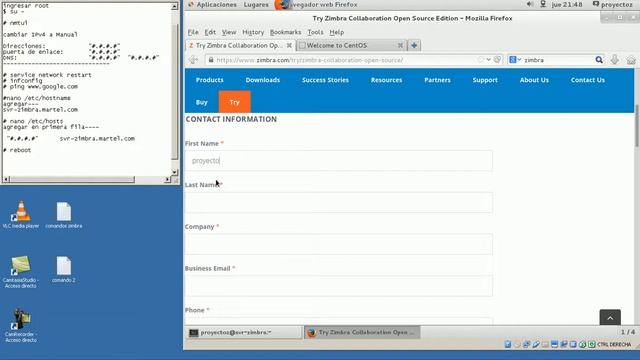The height and width of the screenshot is (360, 640).
Task: Open the History menu in Firefox
Action: 253,32
